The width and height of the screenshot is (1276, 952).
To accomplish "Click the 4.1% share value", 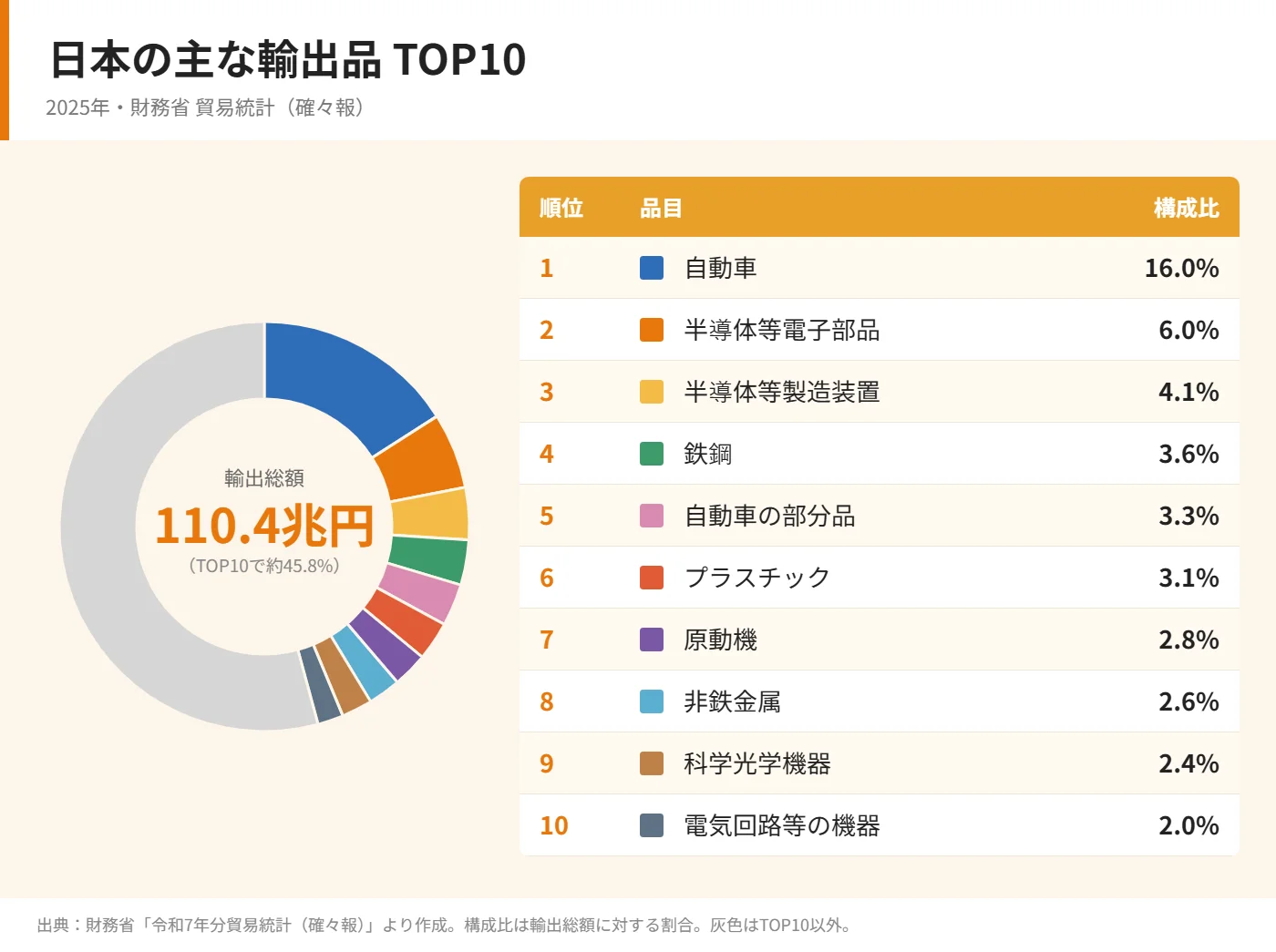I will coord(1189,392).
